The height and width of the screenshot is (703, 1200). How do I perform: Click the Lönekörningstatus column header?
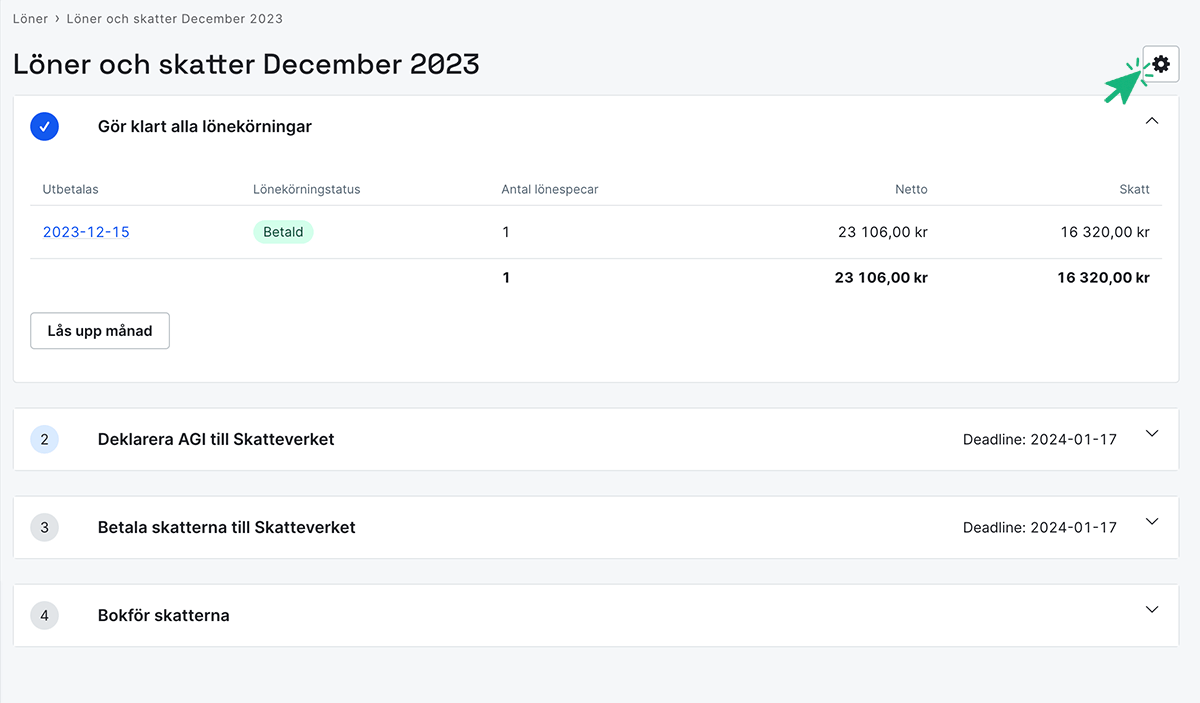coord(307,189)
